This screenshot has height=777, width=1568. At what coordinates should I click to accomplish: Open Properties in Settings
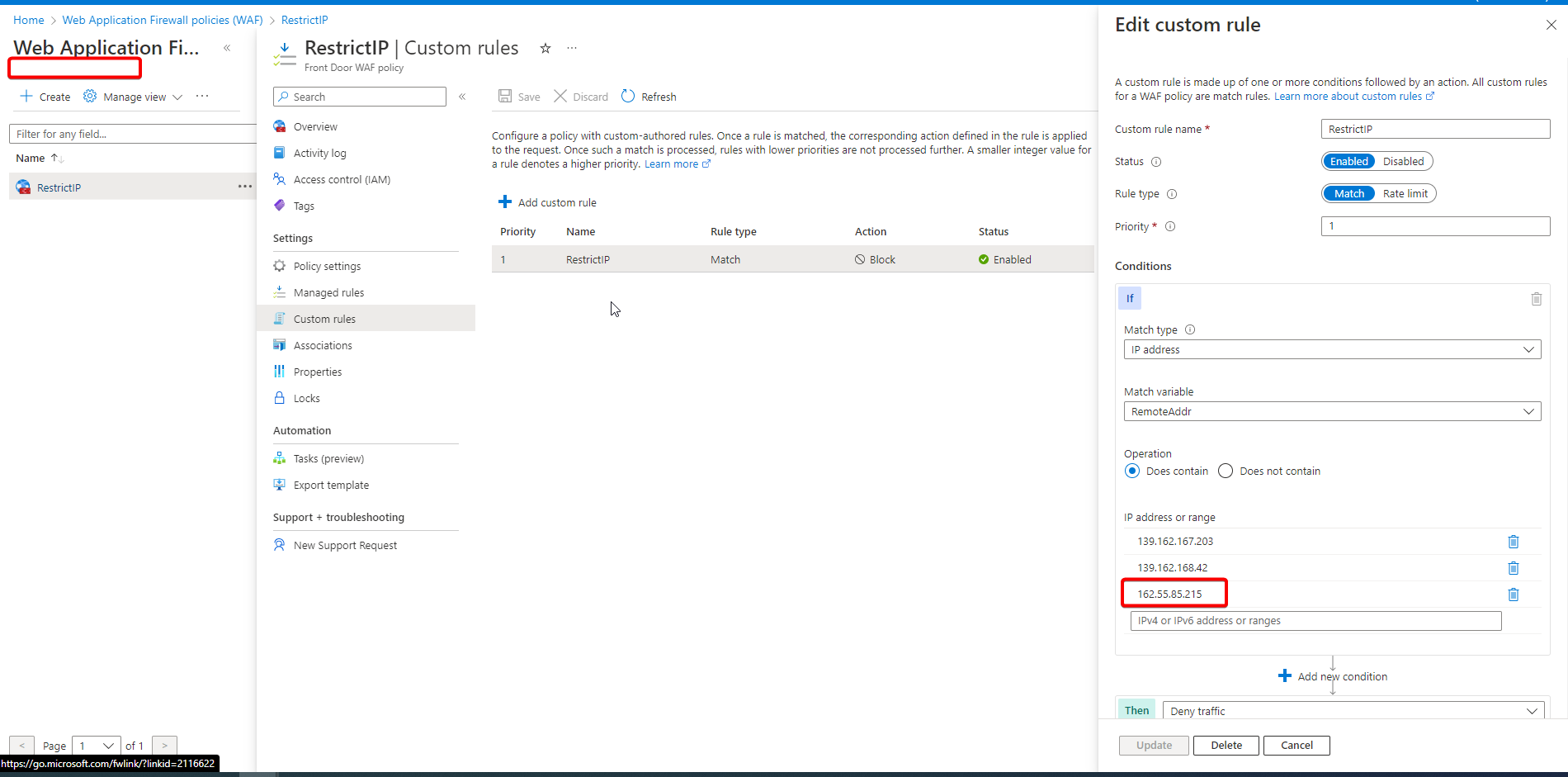click(x=318, y=372)
